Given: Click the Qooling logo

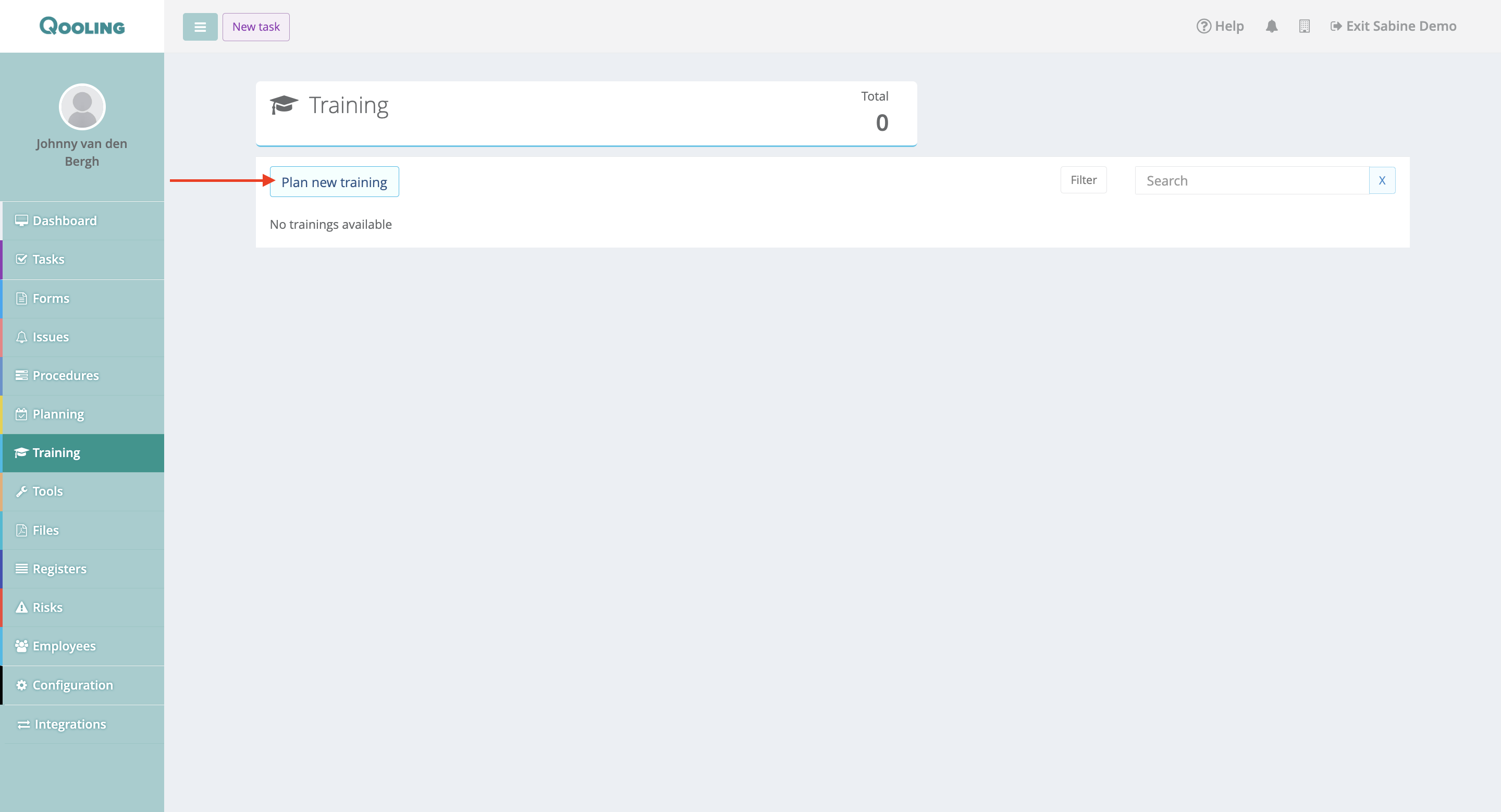Looking at the screenshot, I should (82, 26).
